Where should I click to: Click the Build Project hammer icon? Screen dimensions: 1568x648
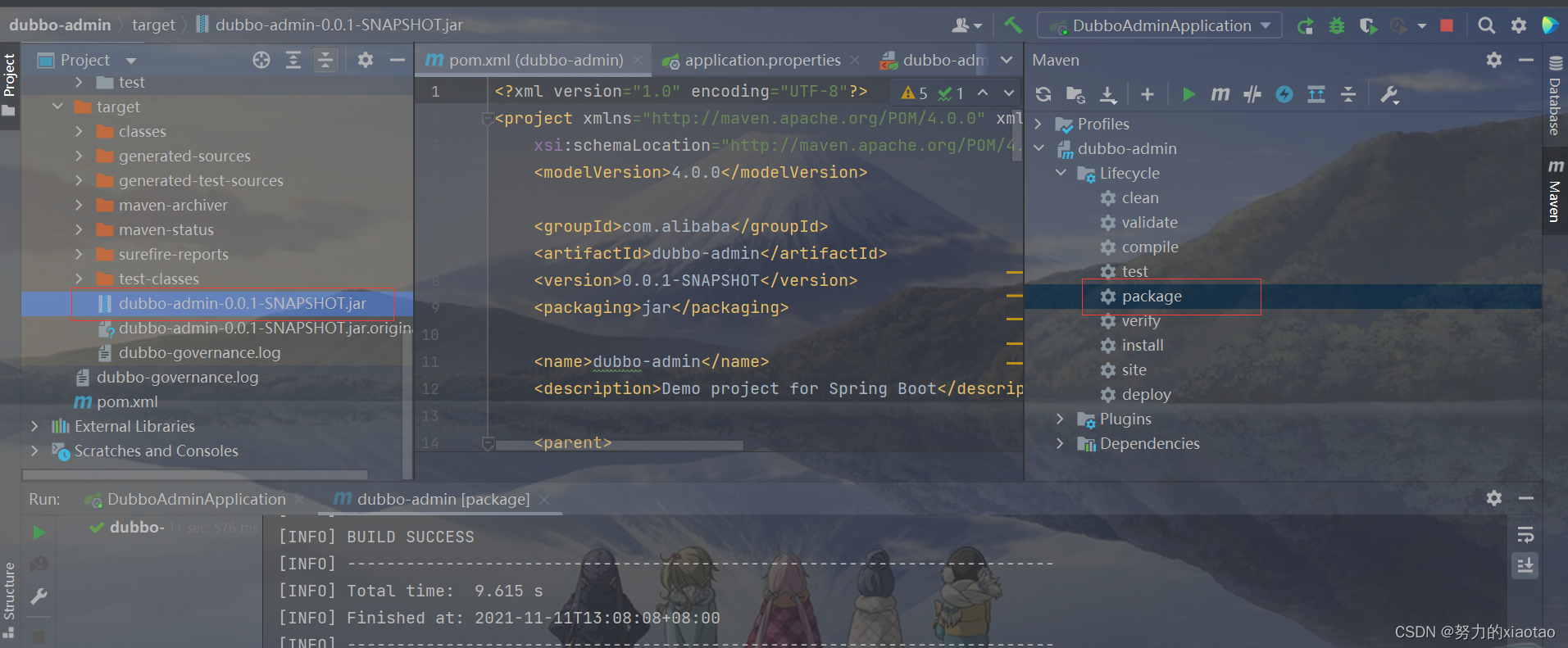point(1013,25)
